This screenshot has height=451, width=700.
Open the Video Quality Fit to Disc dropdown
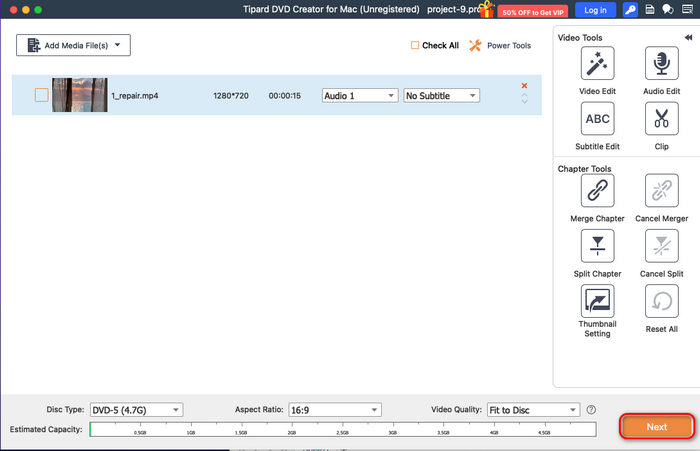coord(533,410)
